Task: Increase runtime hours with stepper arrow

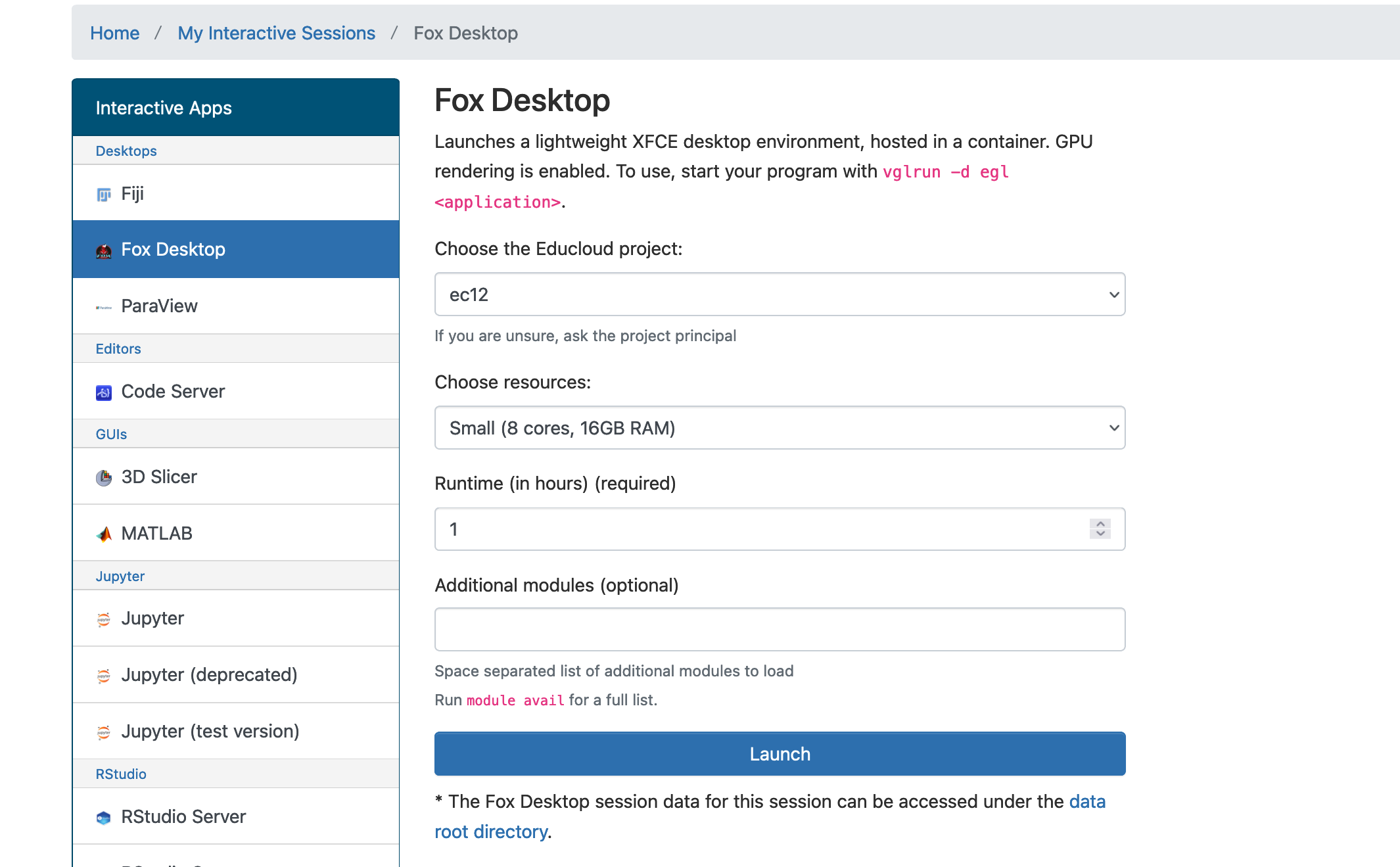Action: pos(1100,524)
